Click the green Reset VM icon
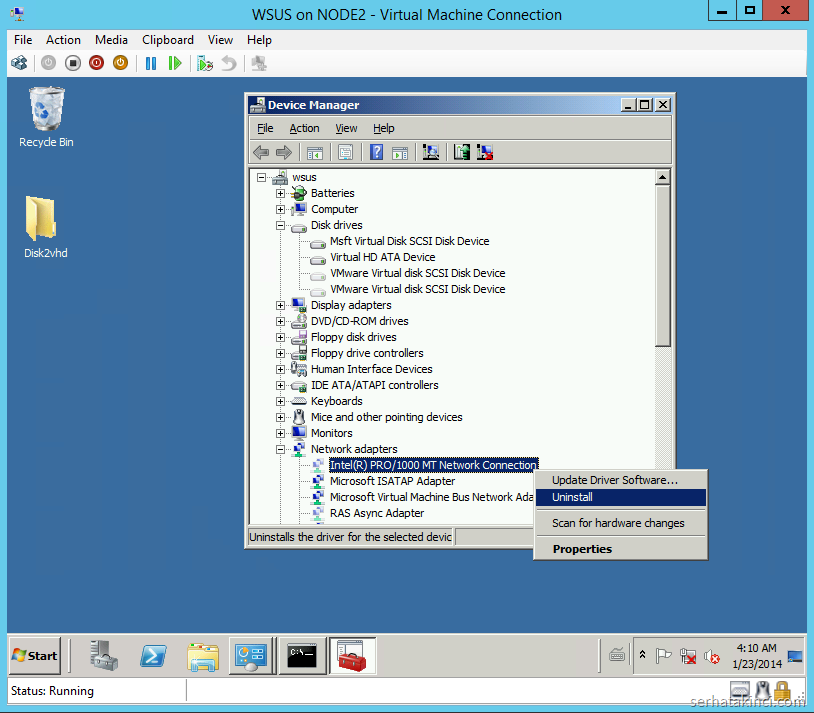Image resolution: width=814 pixels, height=713 pixels. tap(175, 63)
